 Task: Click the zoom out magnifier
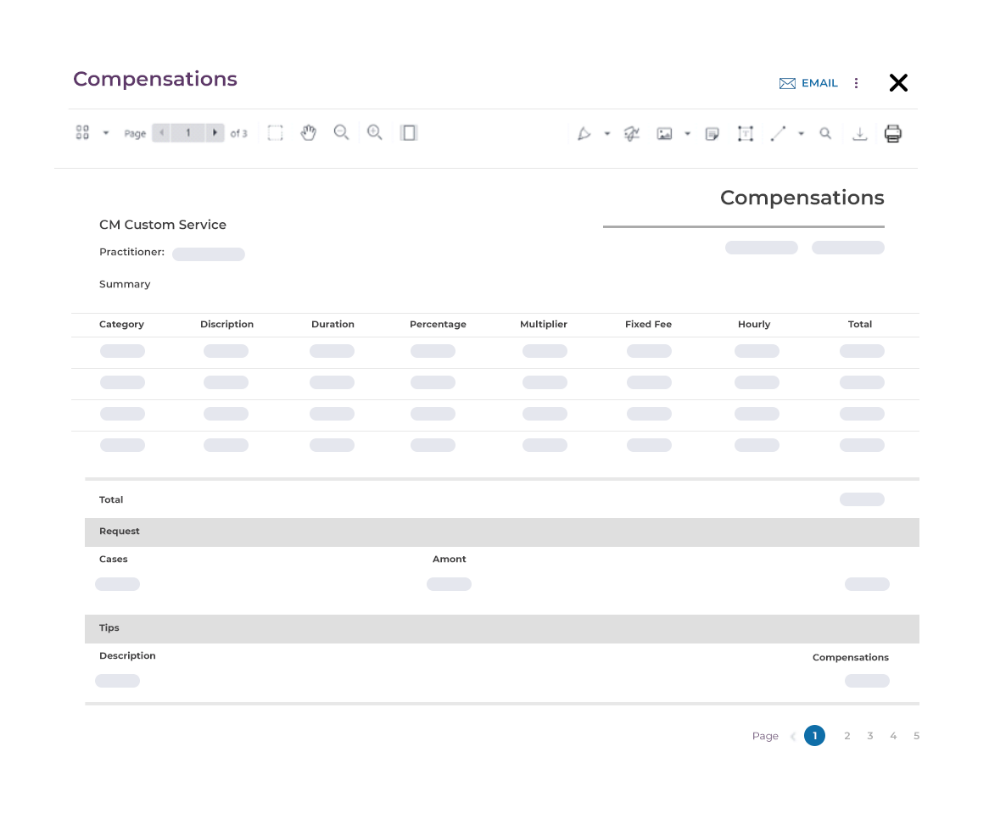coord(341,133)
